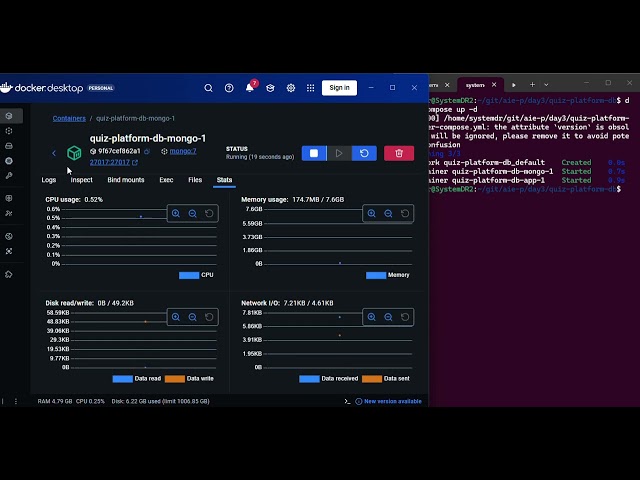
Task: Open Docker Desktop settings gear
Action: (291, 88)
